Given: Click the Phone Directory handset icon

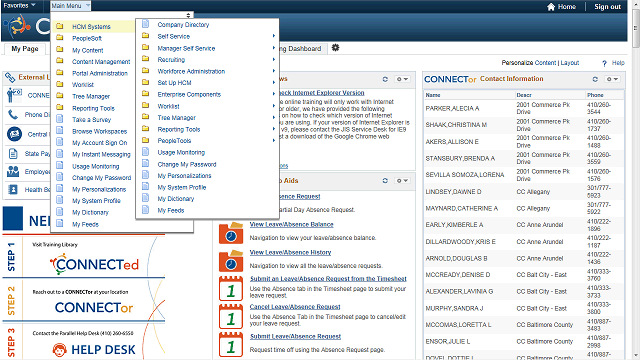Looking at the screenshot, I should pos(13,115).
